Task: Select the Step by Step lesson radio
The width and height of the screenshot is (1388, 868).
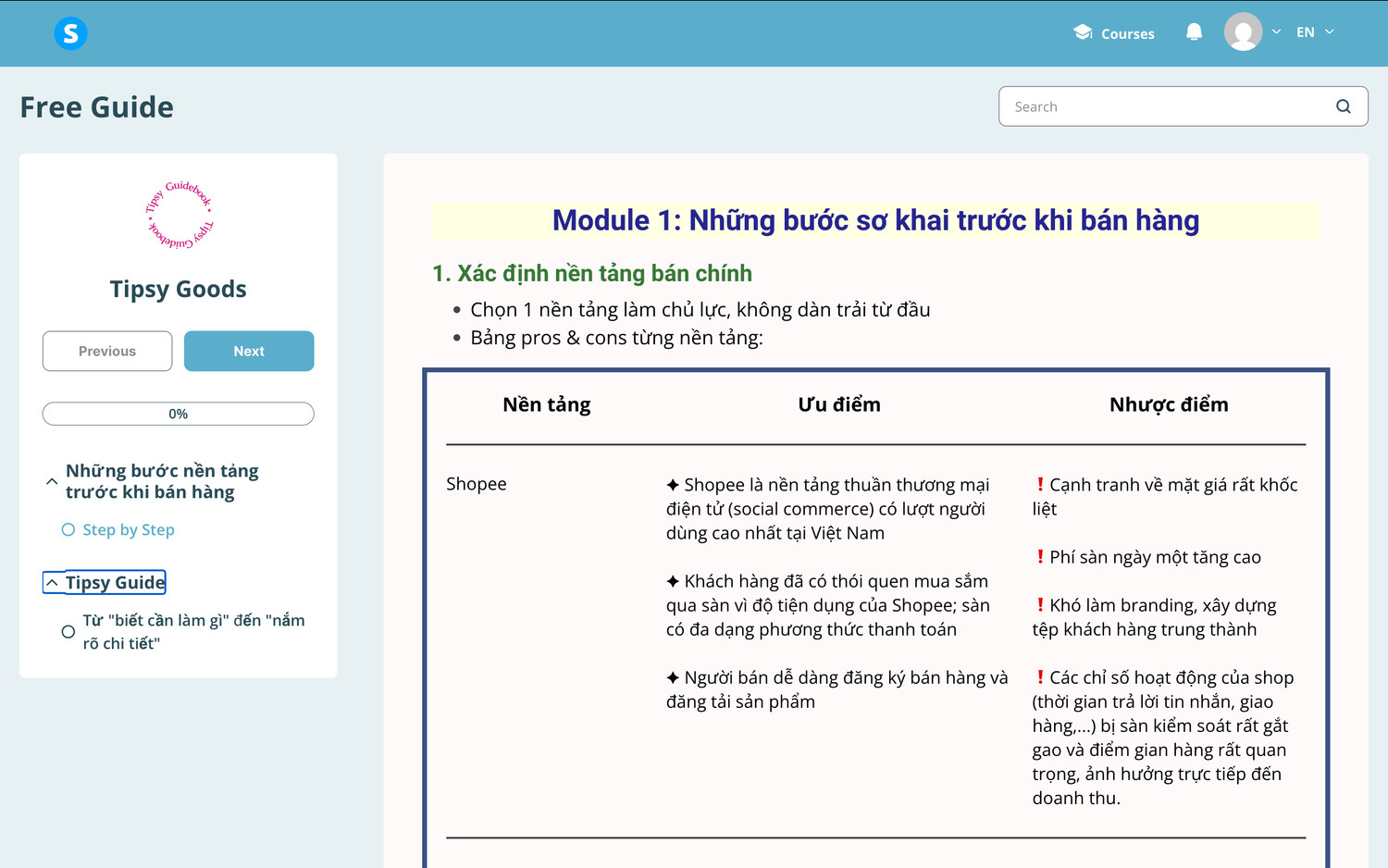Action: [x=68, y=530]
